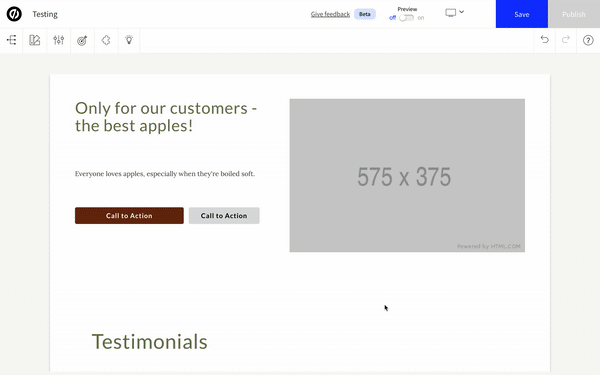The image size is (600, 375).
Task: Open the help question mark icon
Action: click(x=588, y=40)
